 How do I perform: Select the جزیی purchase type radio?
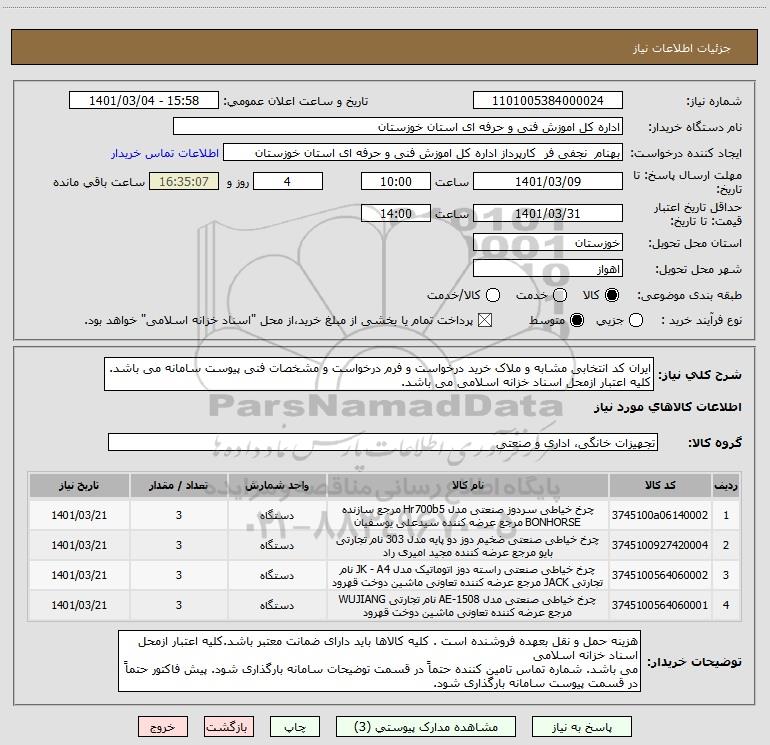click(x=636, y=320)
